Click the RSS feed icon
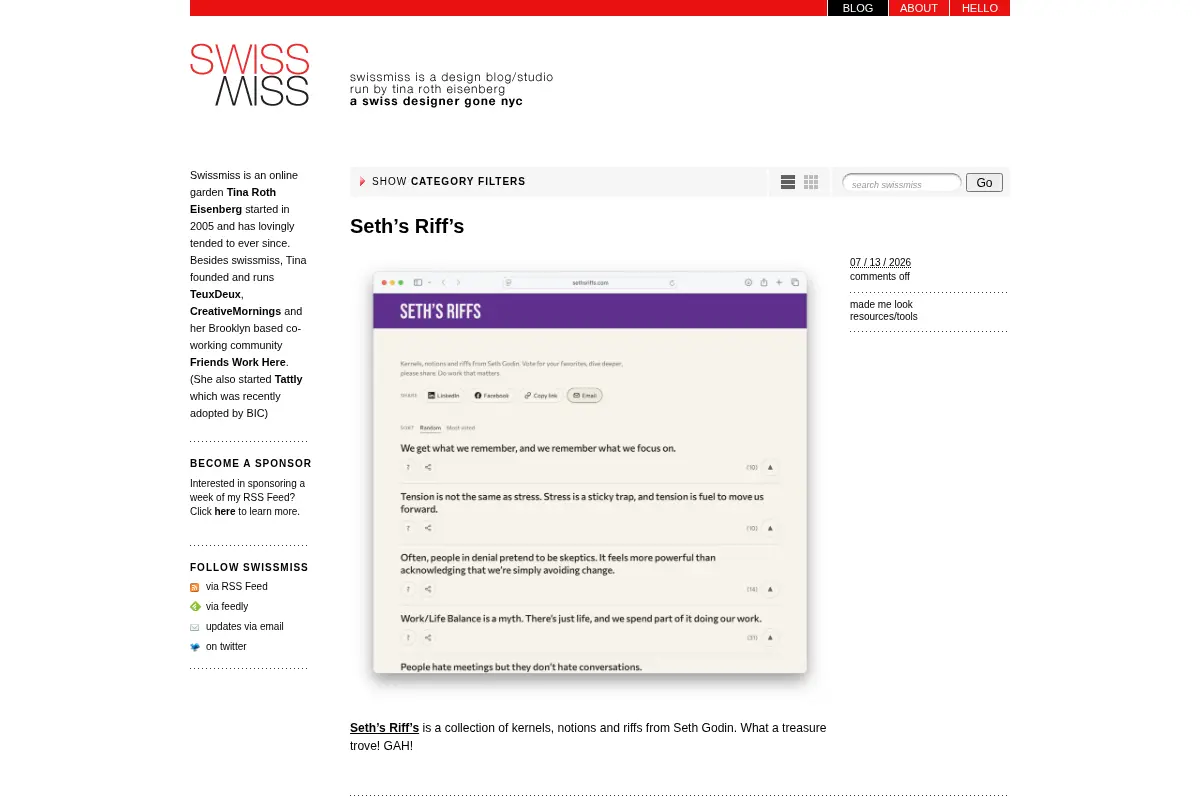 point(195,587)
